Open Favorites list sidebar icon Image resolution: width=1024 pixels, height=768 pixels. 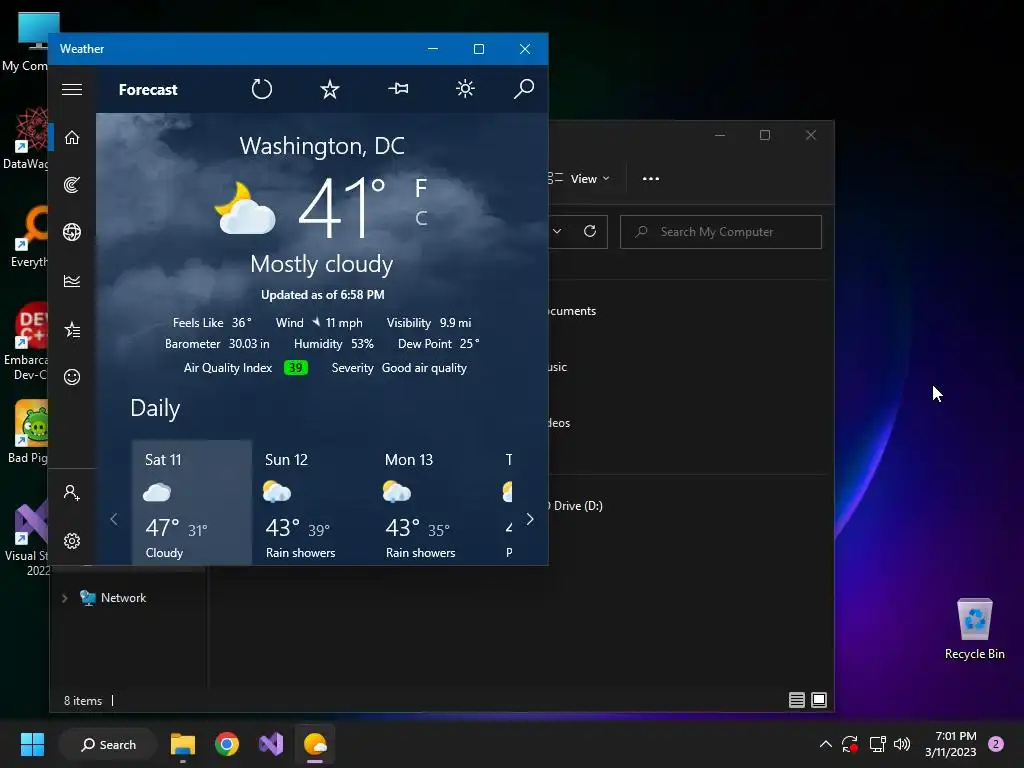72,329
